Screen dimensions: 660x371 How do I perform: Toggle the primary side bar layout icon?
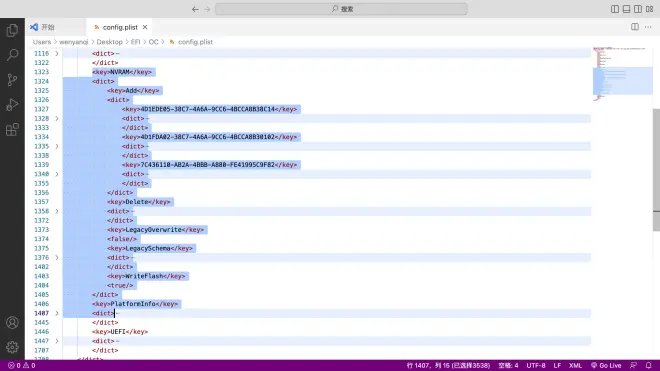tap(615, 9)
